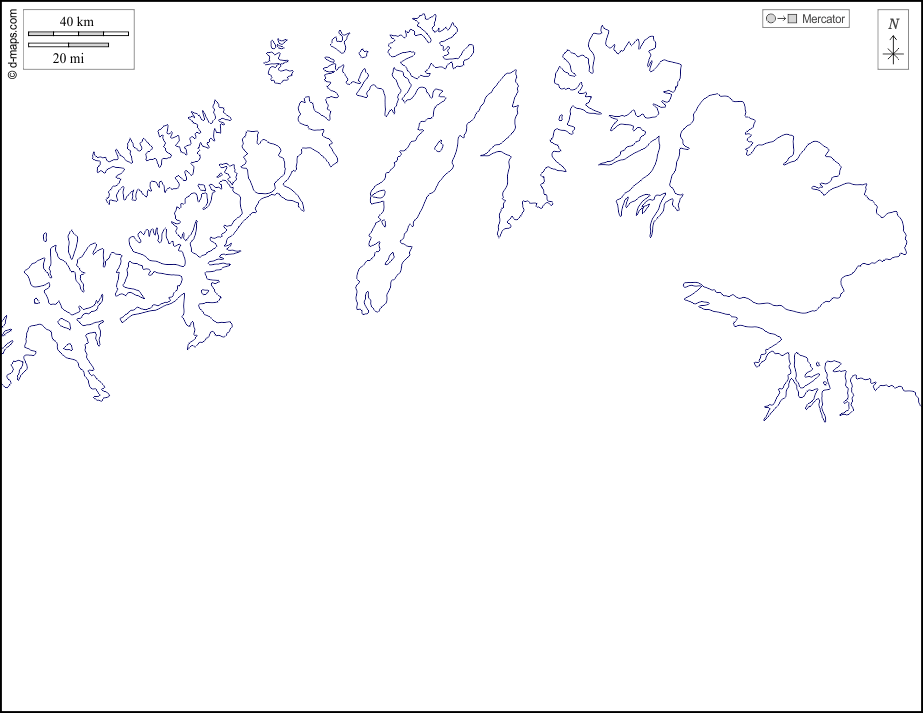Select the 20 mi scale label
This screenshot has height=713, width=923.
pos(68,58)
